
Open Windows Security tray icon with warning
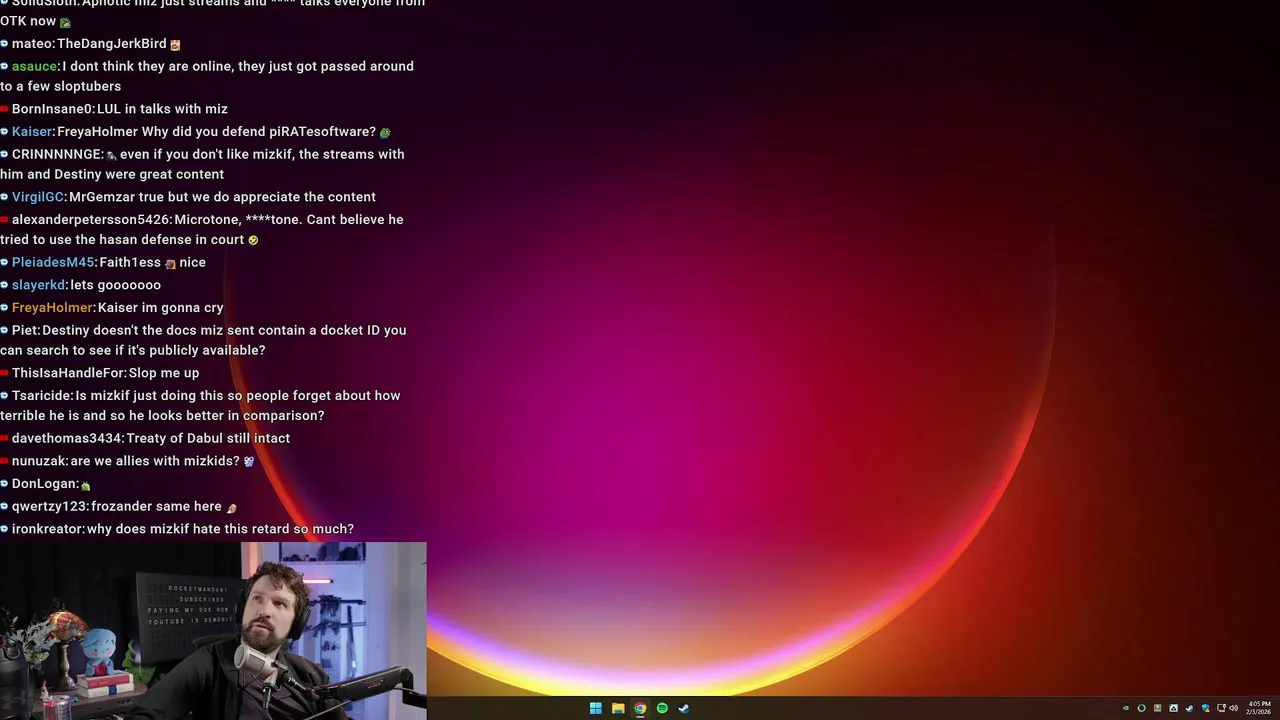(1206, 708)
